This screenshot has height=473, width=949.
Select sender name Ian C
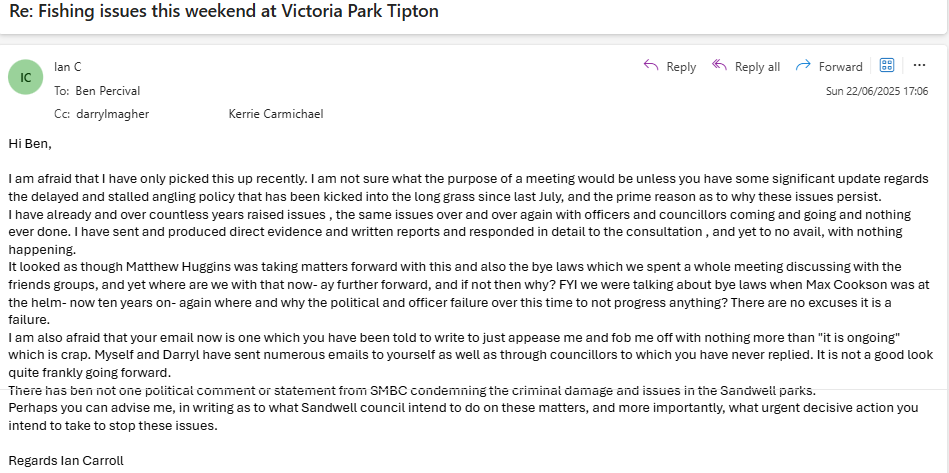click(x=67, y=66)
